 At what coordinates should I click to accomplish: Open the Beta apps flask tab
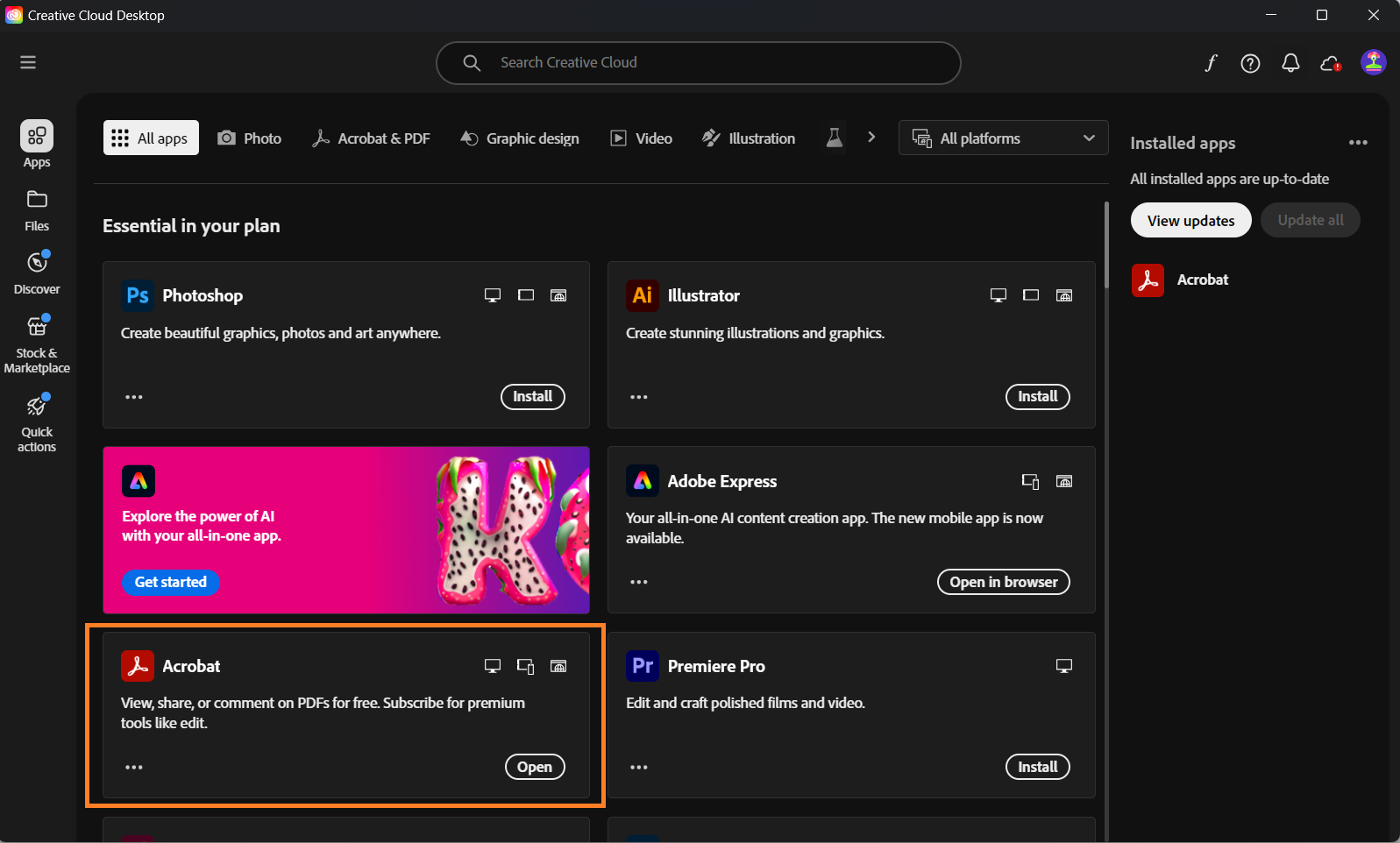pyautogui.click(x=835, y=138)
